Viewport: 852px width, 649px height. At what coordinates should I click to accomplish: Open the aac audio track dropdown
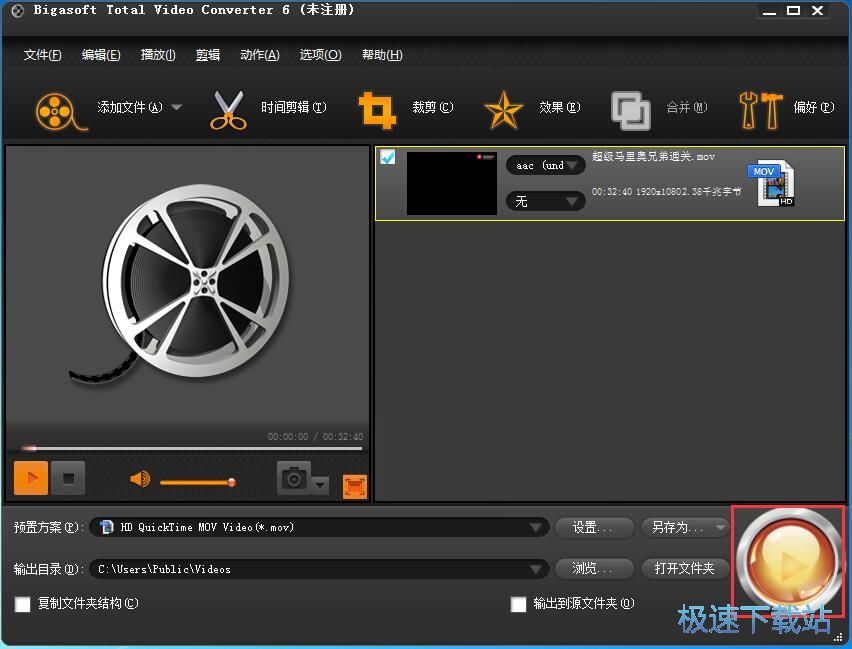click(545, 165)
